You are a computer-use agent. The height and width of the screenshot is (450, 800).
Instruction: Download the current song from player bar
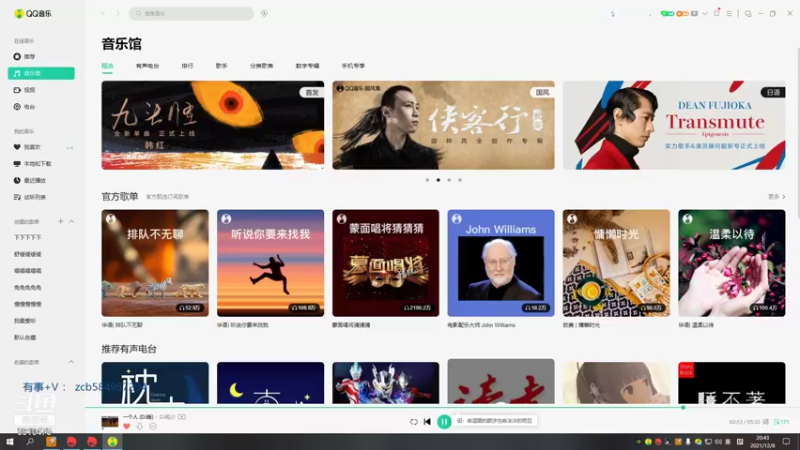pyautogui.click(x=139, y=427)
